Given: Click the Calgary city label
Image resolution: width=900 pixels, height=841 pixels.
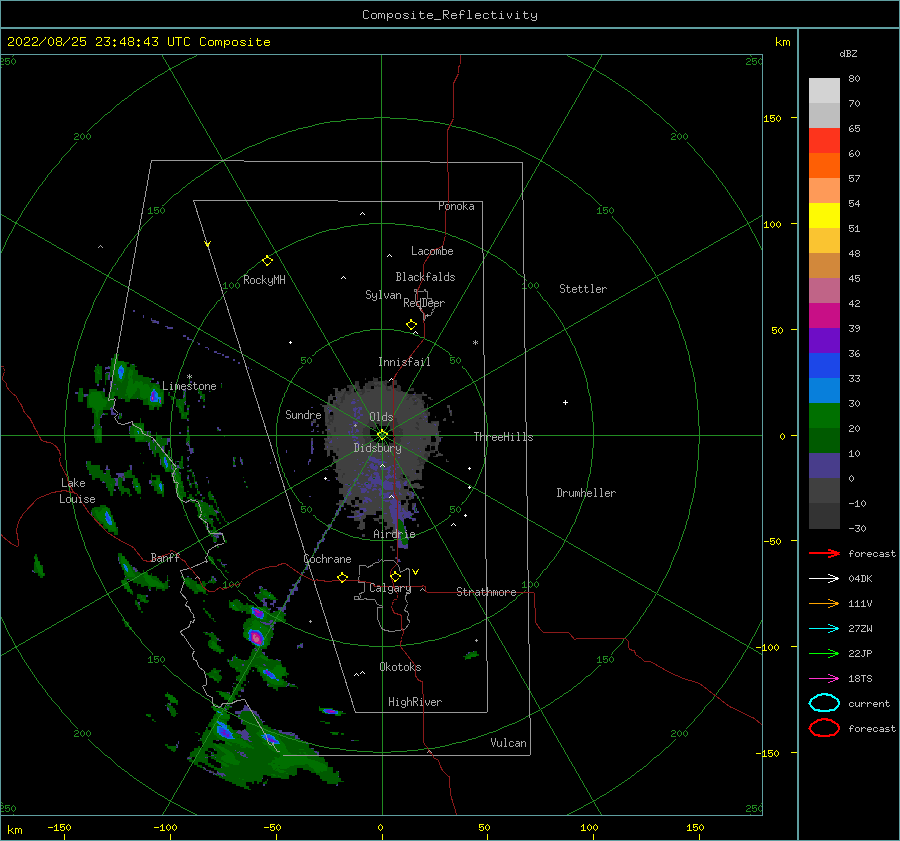Looking at the screenshot, I should pos(390,588).
